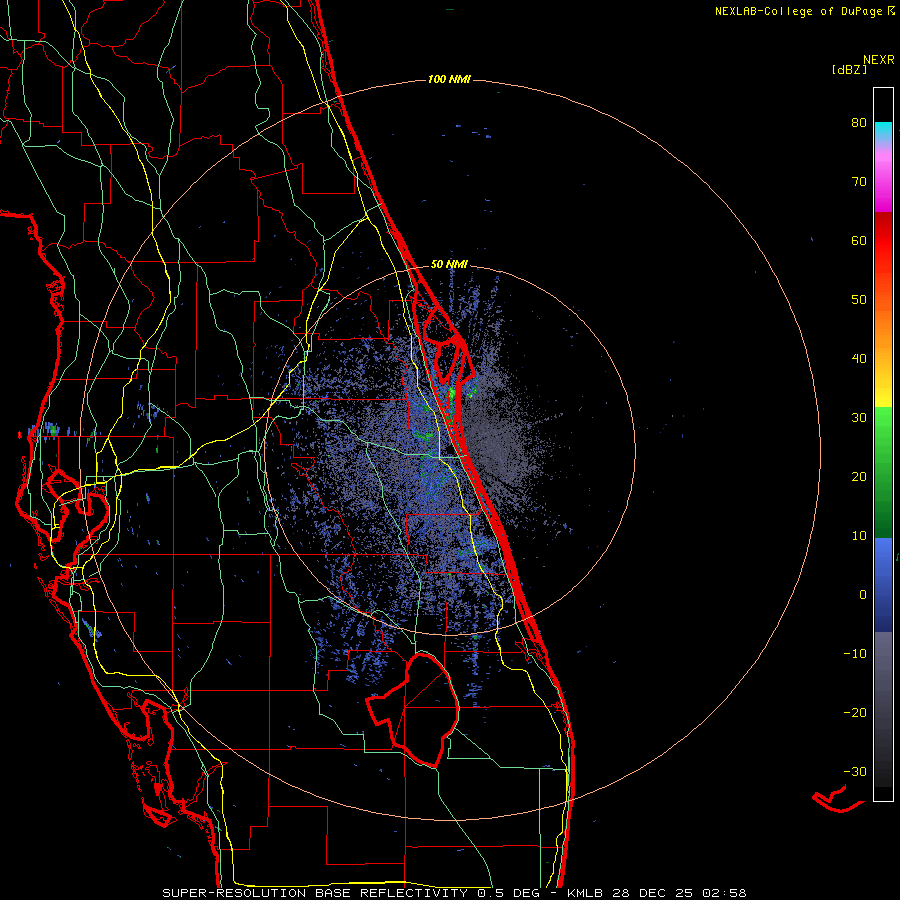Click the 60 dBZ scale value
Screen dimensions: 900x900
tap(859, 241)
